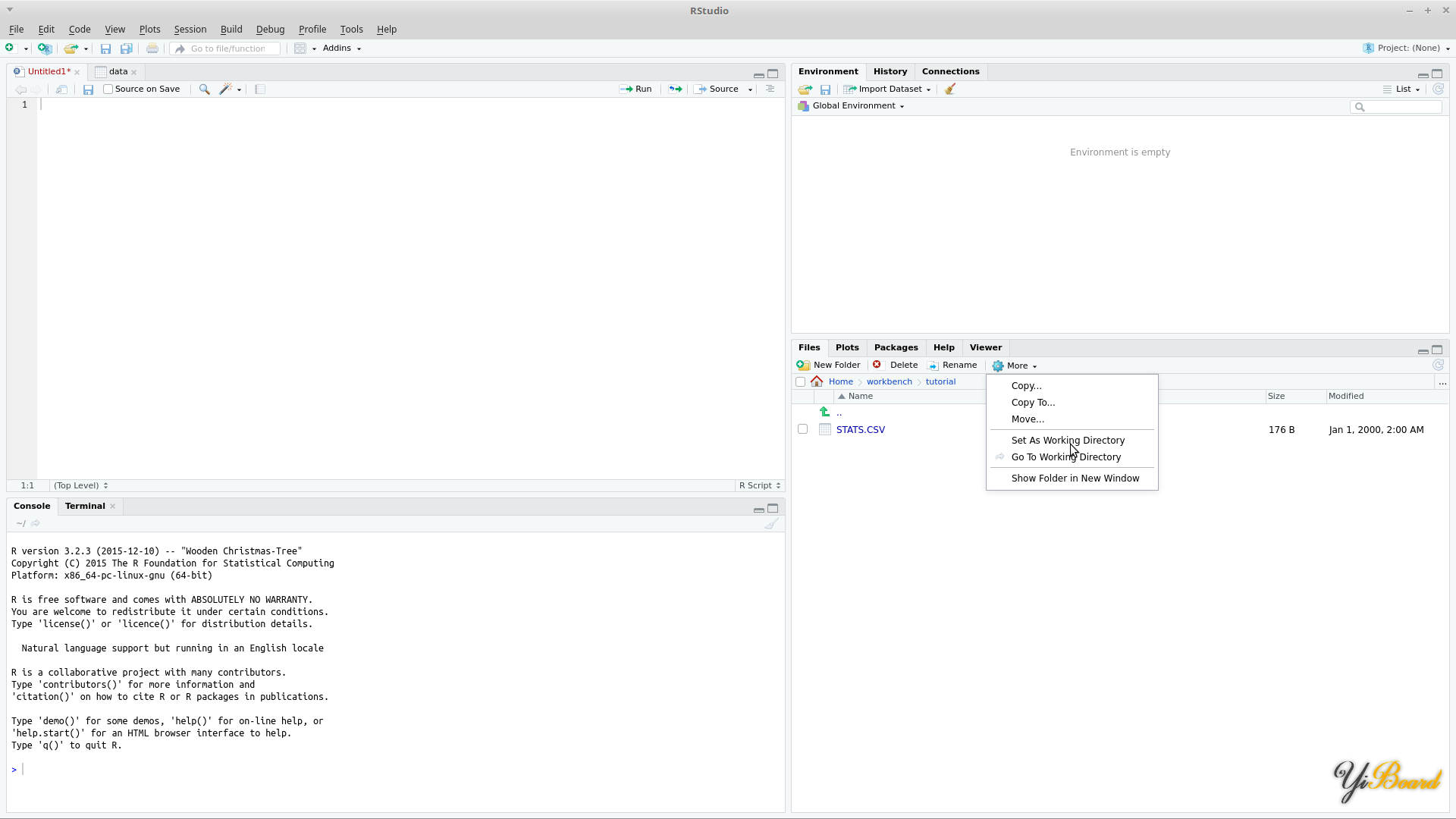Screen dimensions: 1456x819
Task: Click the Go to file/function field
Action: pos(227,49)
